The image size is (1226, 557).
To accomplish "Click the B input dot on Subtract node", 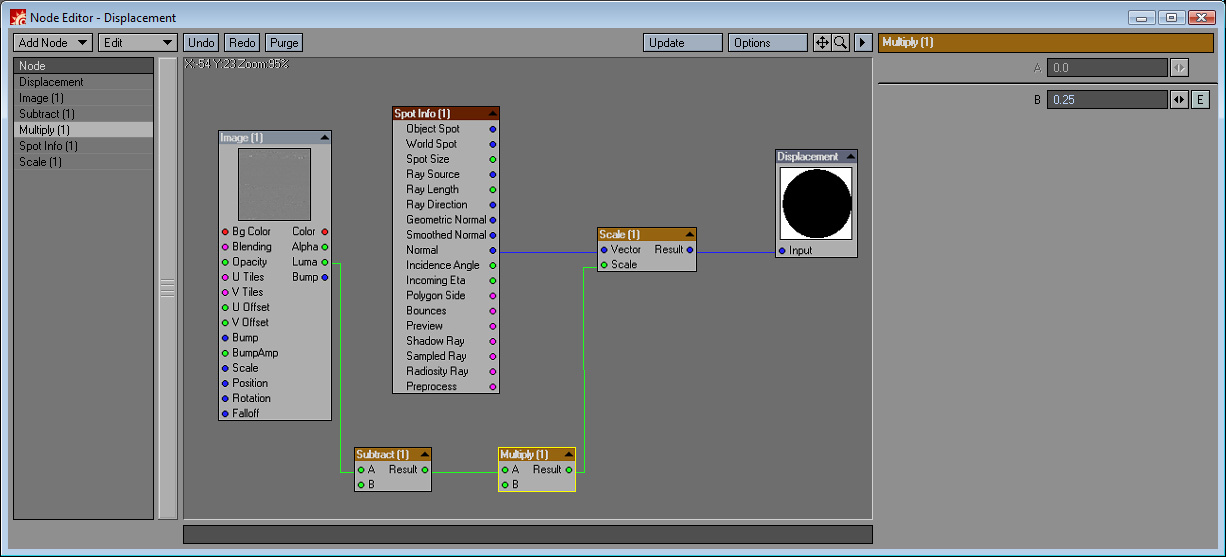I will pos(361,485).
